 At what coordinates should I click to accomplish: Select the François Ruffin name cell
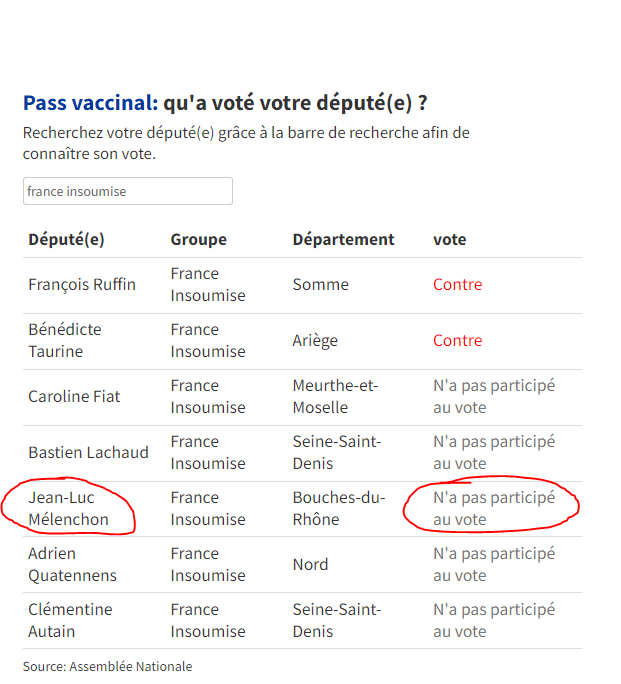click(x=82, y=285)
